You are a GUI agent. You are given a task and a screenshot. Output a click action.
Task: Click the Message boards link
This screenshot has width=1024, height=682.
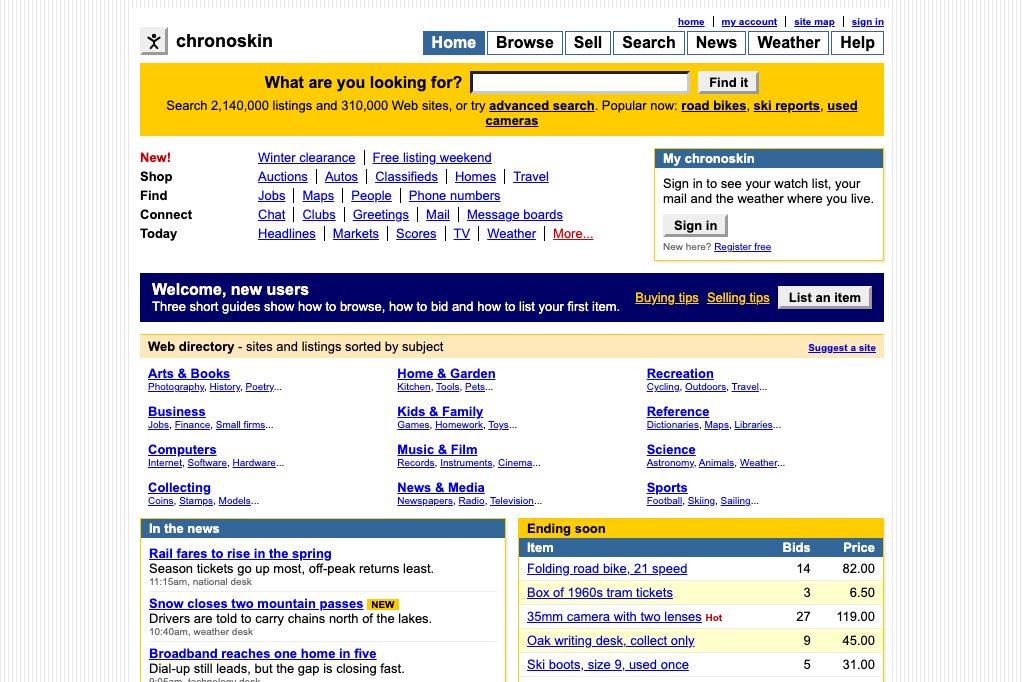pos(515,214)
